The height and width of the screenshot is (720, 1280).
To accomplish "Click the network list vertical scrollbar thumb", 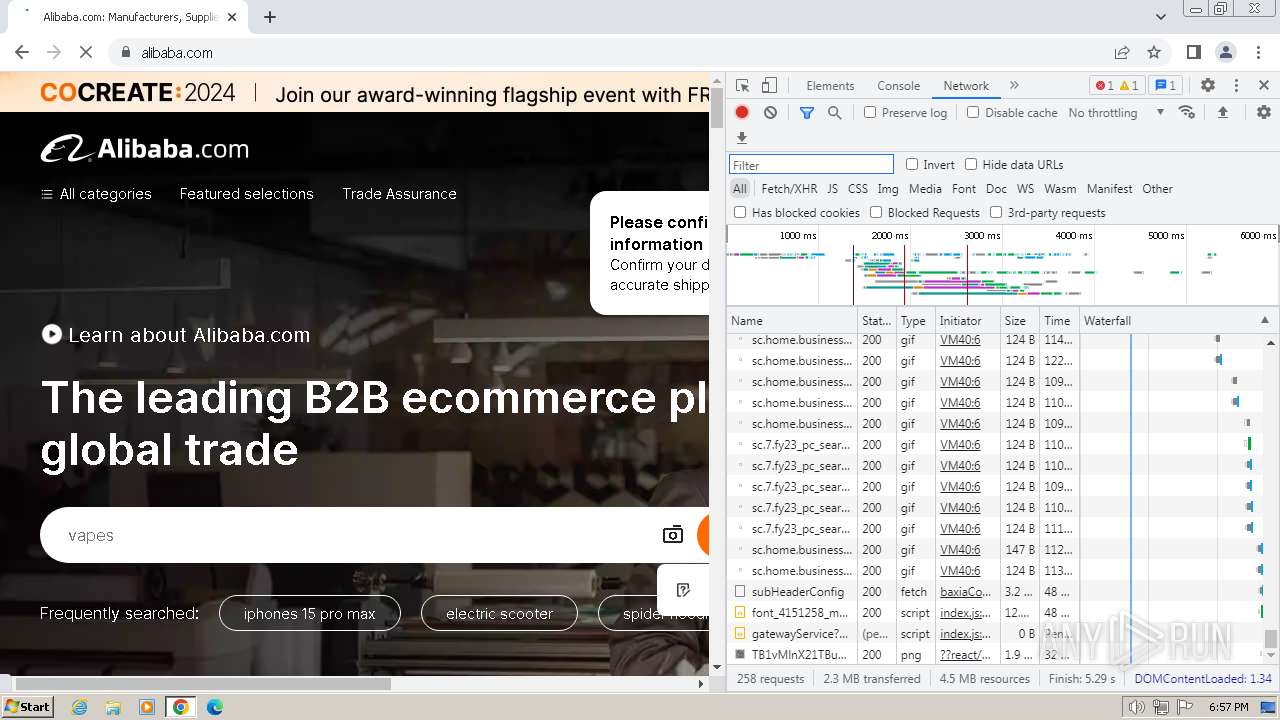I will (x=1271, y=638).
